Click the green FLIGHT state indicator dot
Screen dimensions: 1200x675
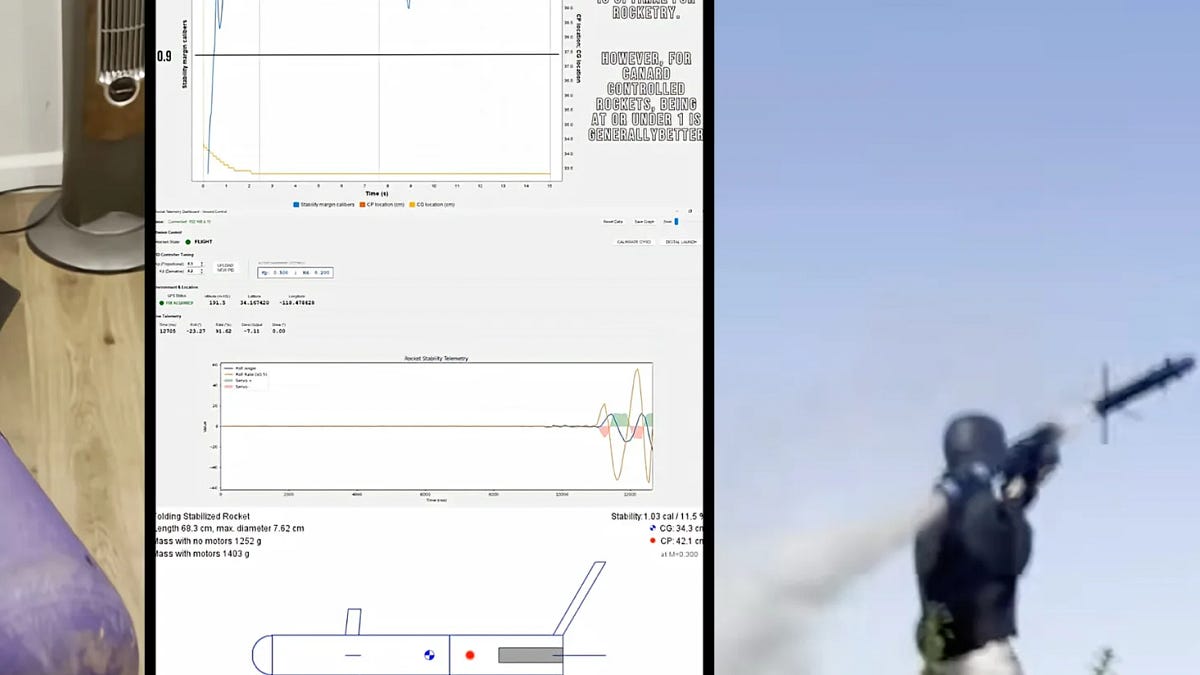pos(187,241)
